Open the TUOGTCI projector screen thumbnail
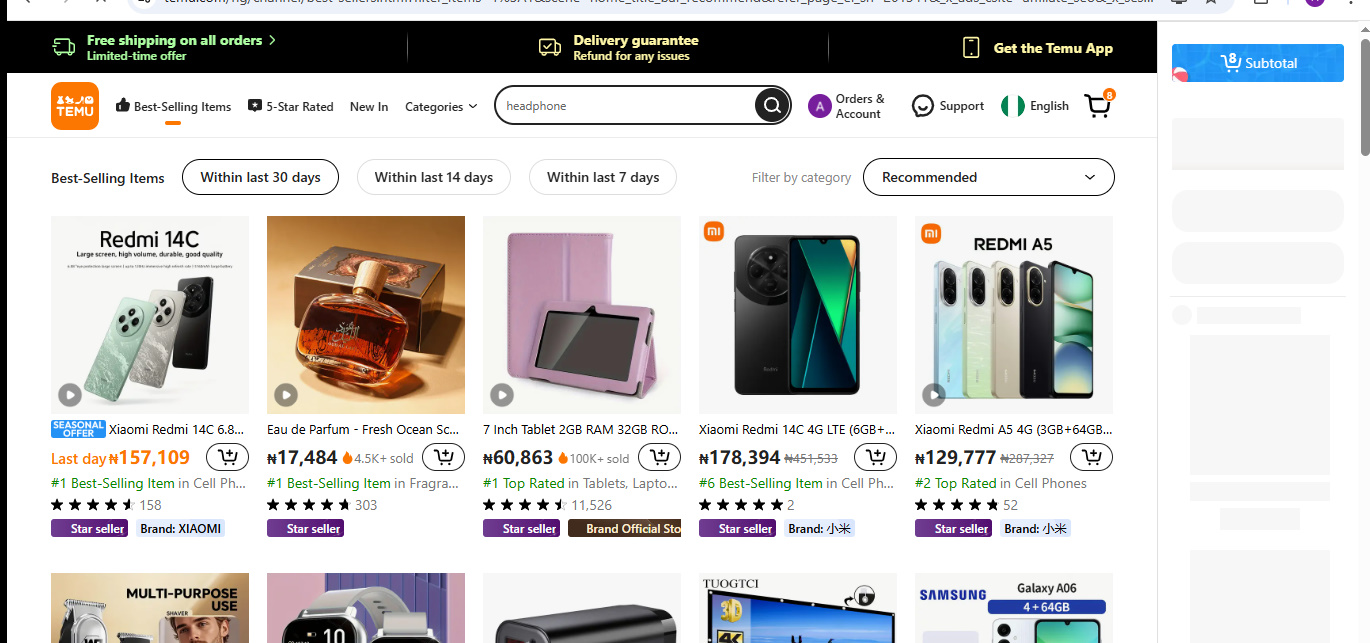 pos(798,608)
